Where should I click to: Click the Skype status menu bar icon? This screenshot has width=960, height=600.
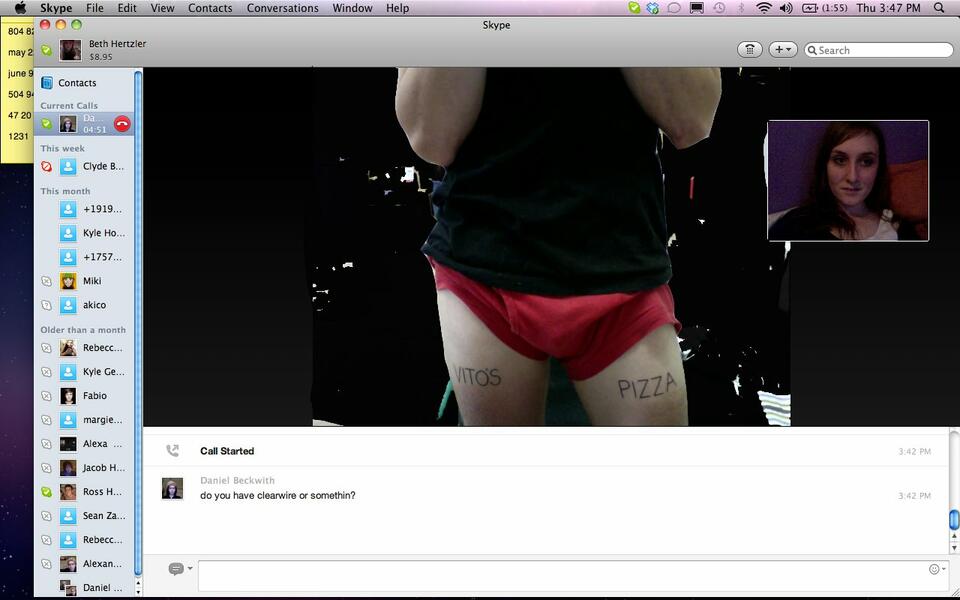(634, 8)
